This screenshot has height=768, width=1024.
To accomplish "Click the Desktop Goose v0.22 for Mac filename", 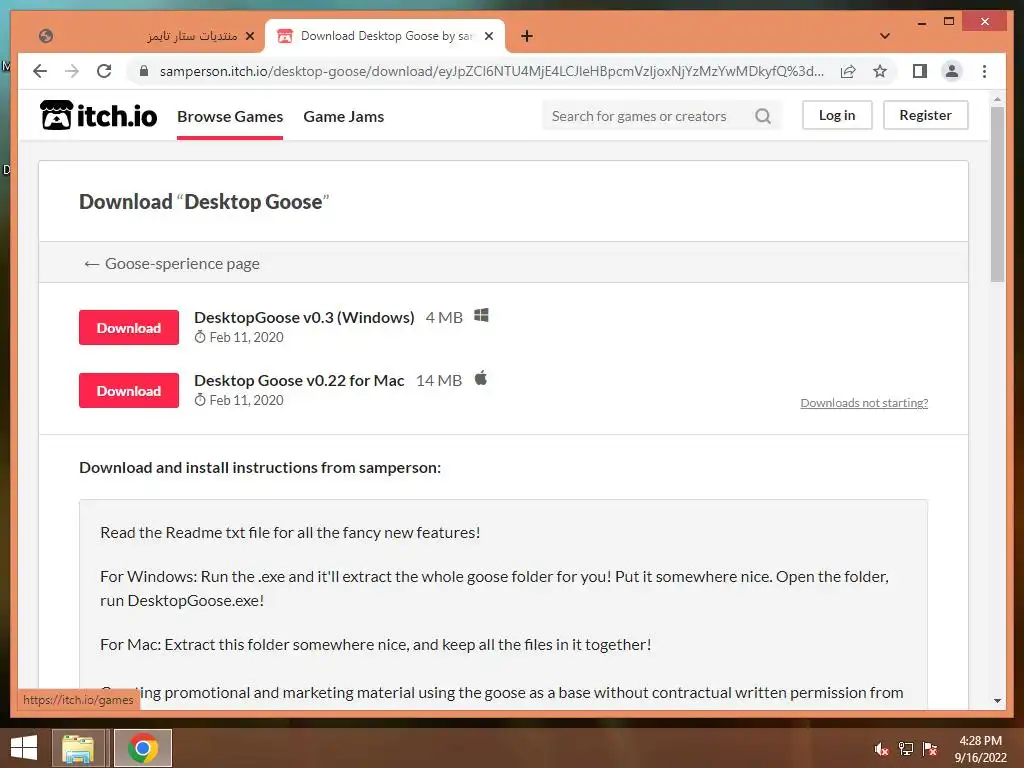I will [x=299, y=380].
